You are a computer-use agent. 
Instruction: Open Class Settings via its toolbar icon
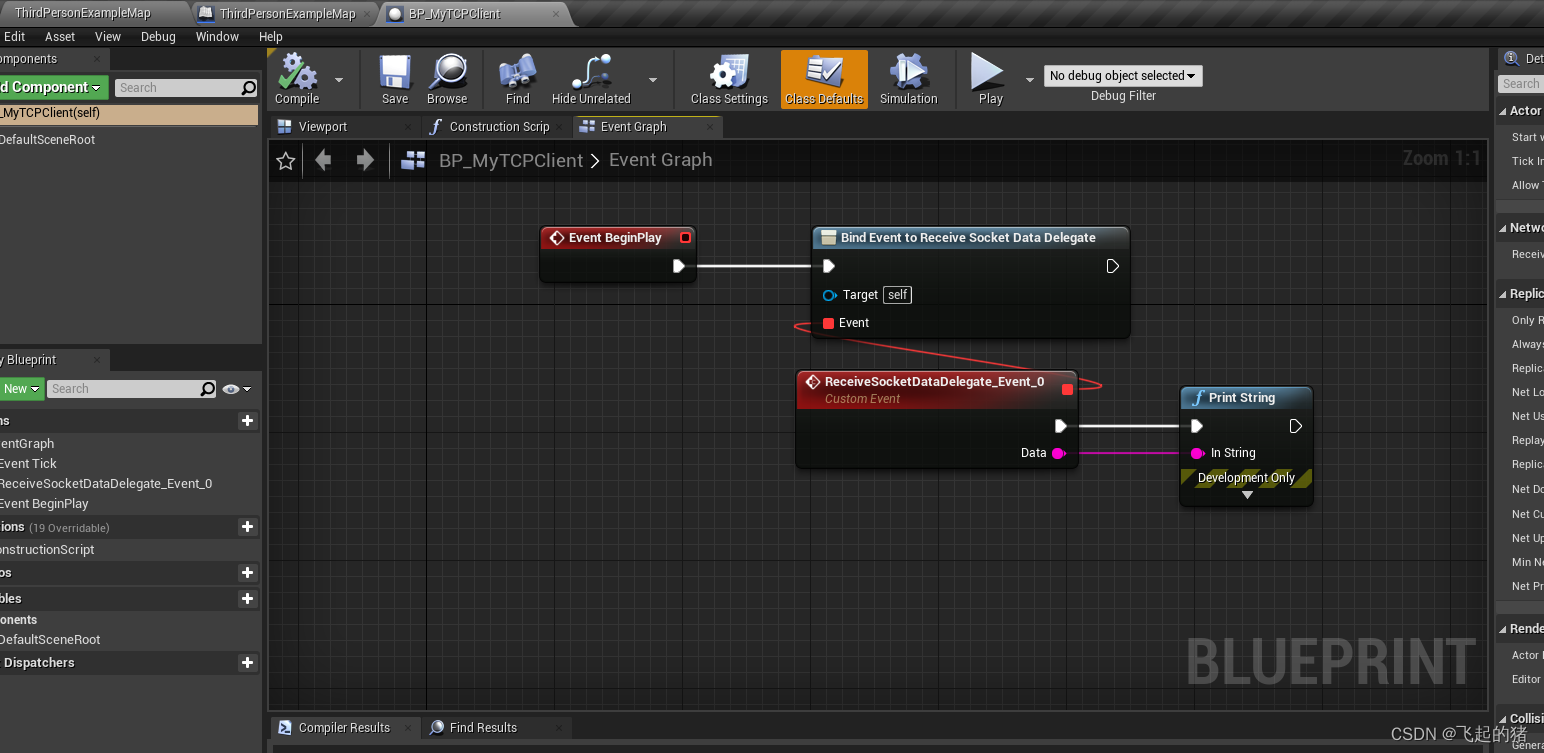[727, 72]
